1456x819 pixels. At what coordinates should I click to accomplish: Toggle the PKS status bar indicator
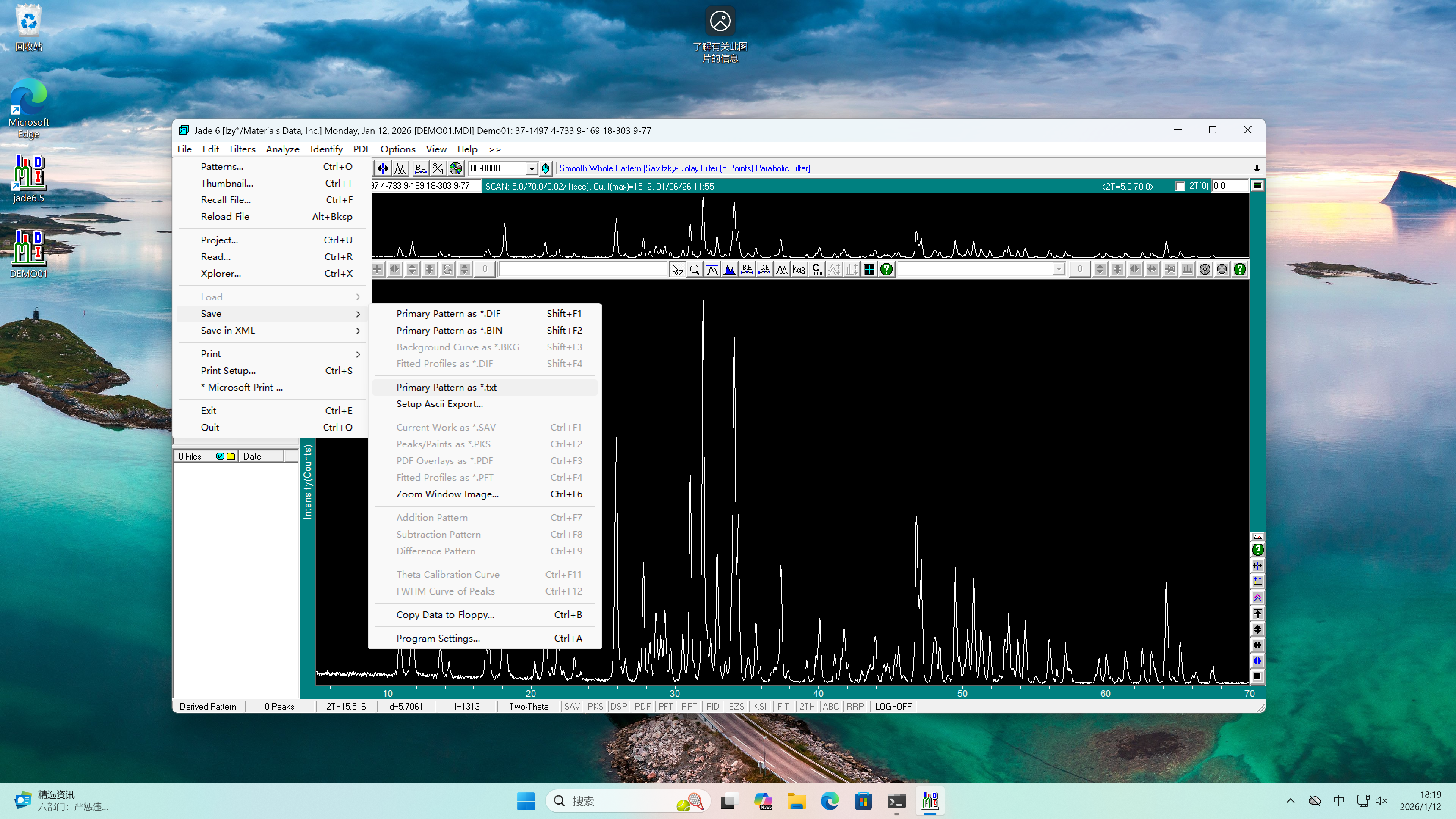tap(595, 706)
